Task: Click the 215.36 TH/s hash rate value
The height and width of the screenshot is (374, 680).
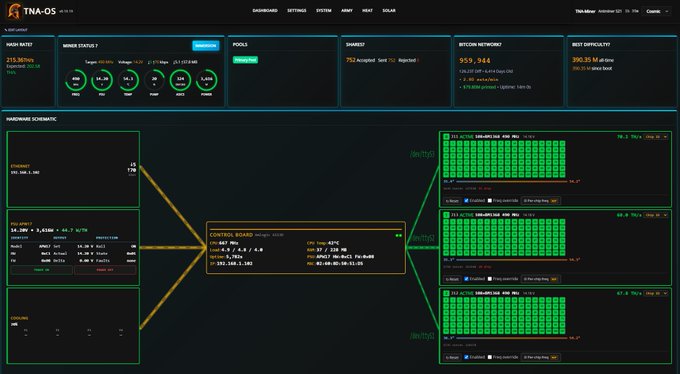Action: (x=20, y=60)
